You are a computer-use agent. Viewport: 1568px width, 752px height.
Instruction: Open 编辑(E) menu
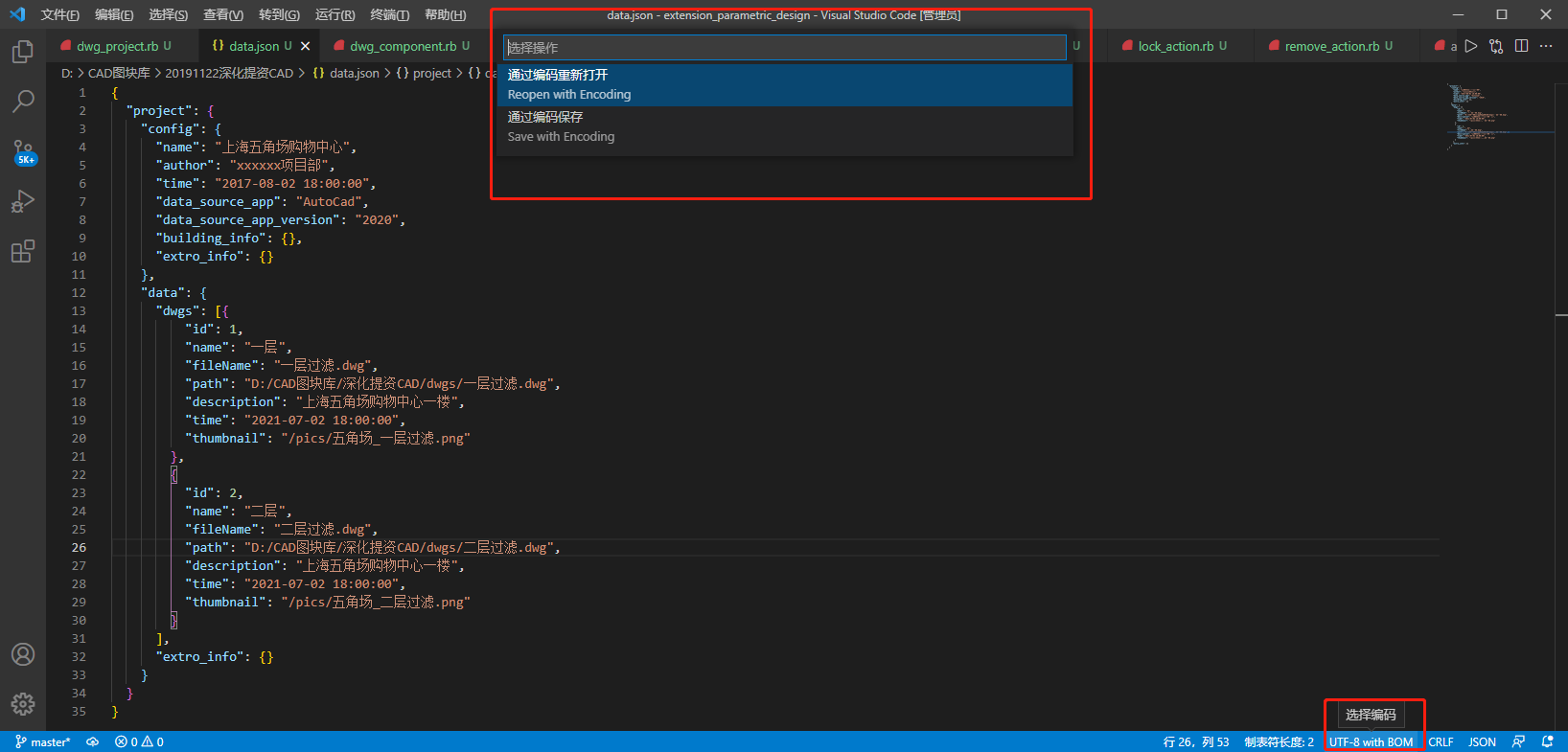(x=114, y=14)
